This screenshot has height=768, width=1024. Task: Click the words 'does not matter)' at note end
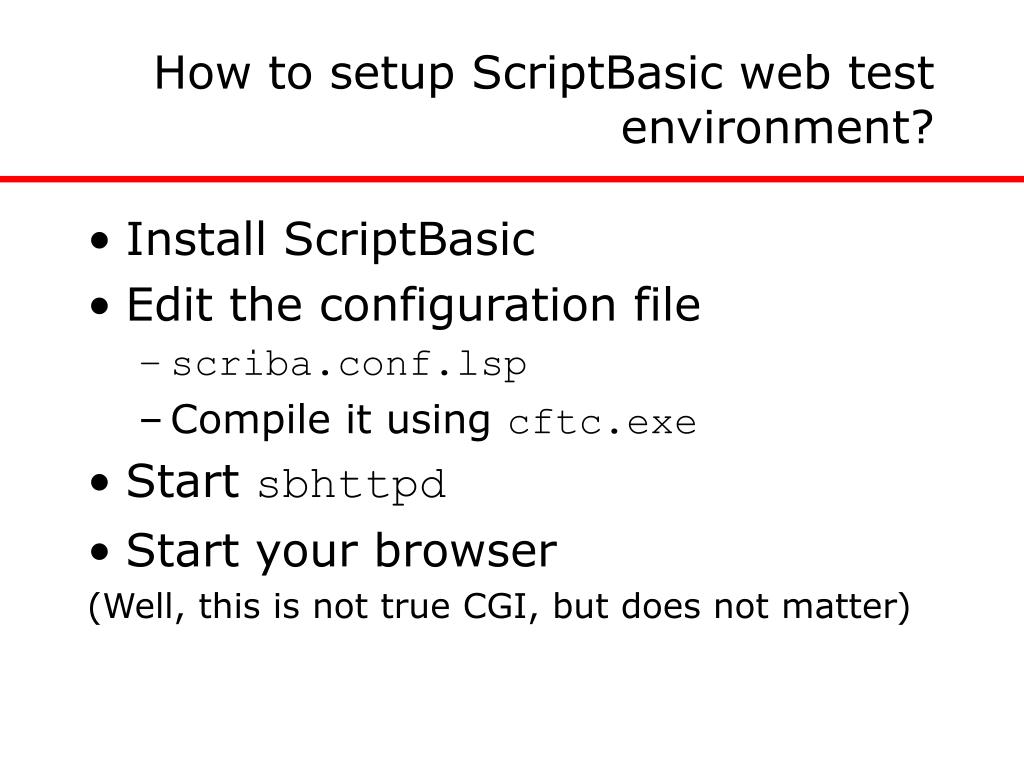pos(765,607)
